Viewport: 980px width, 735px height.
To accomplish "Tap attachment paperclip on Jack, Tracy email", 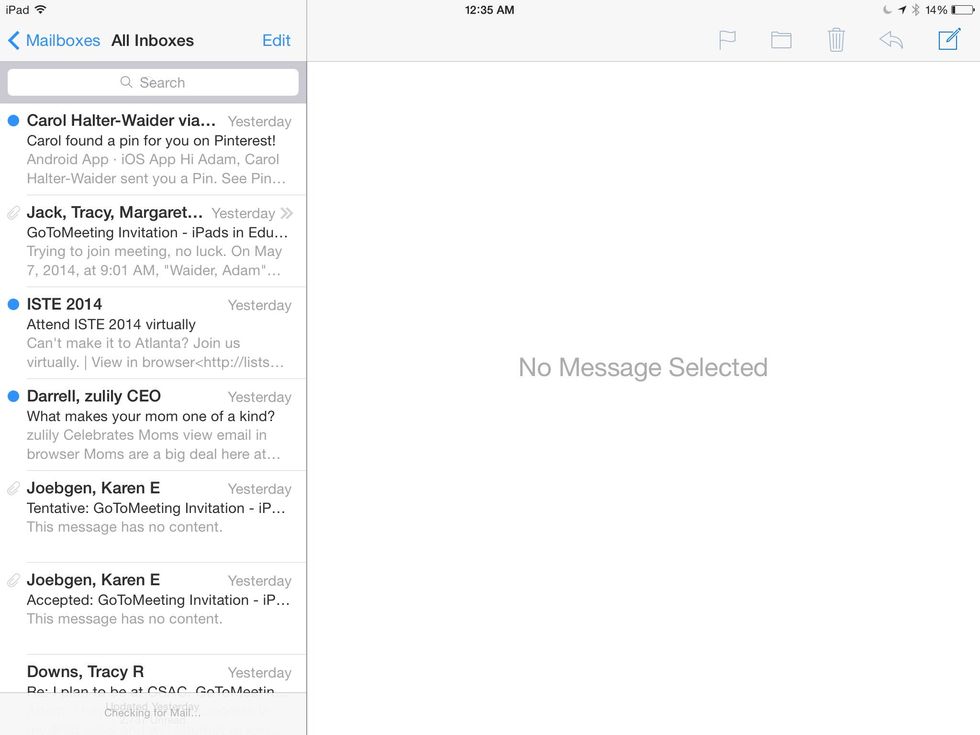I will click(x=13, y=213).
